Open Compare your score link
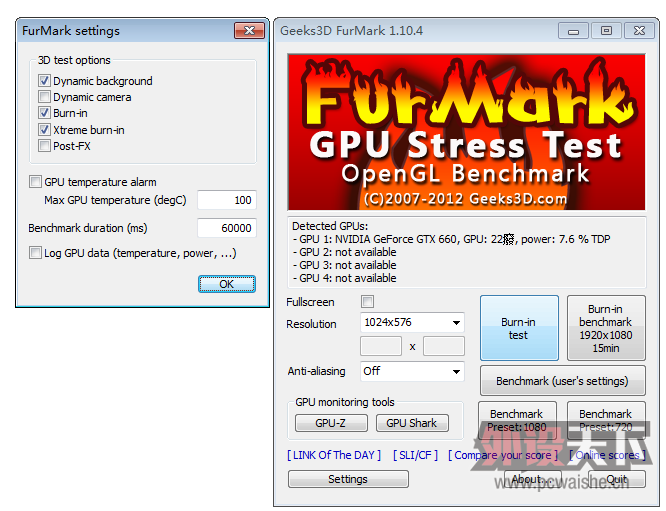The image size is (666, 511). click(503, 455)
